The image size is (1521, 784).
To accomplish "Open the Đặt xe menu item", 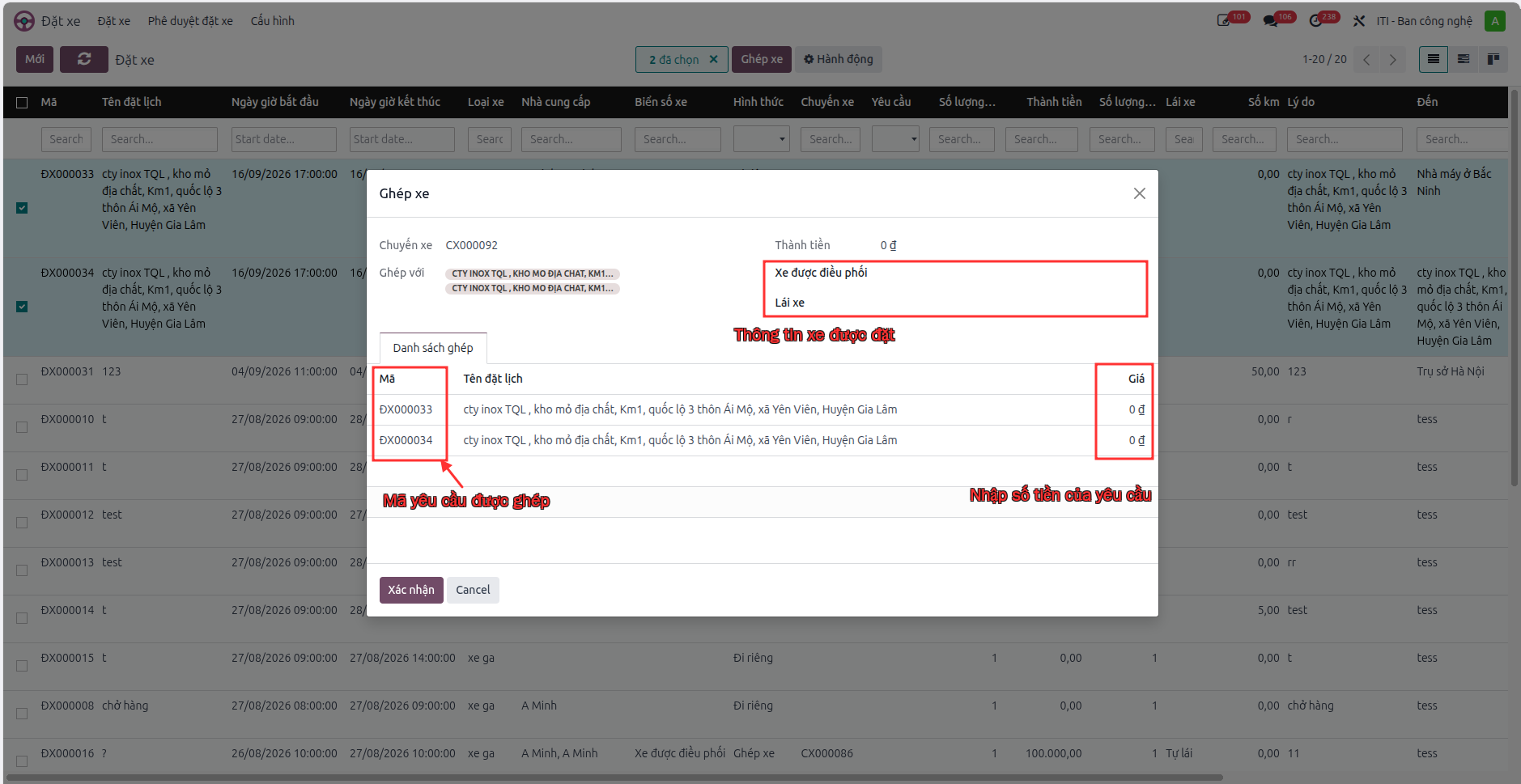I will coord(113,21).
